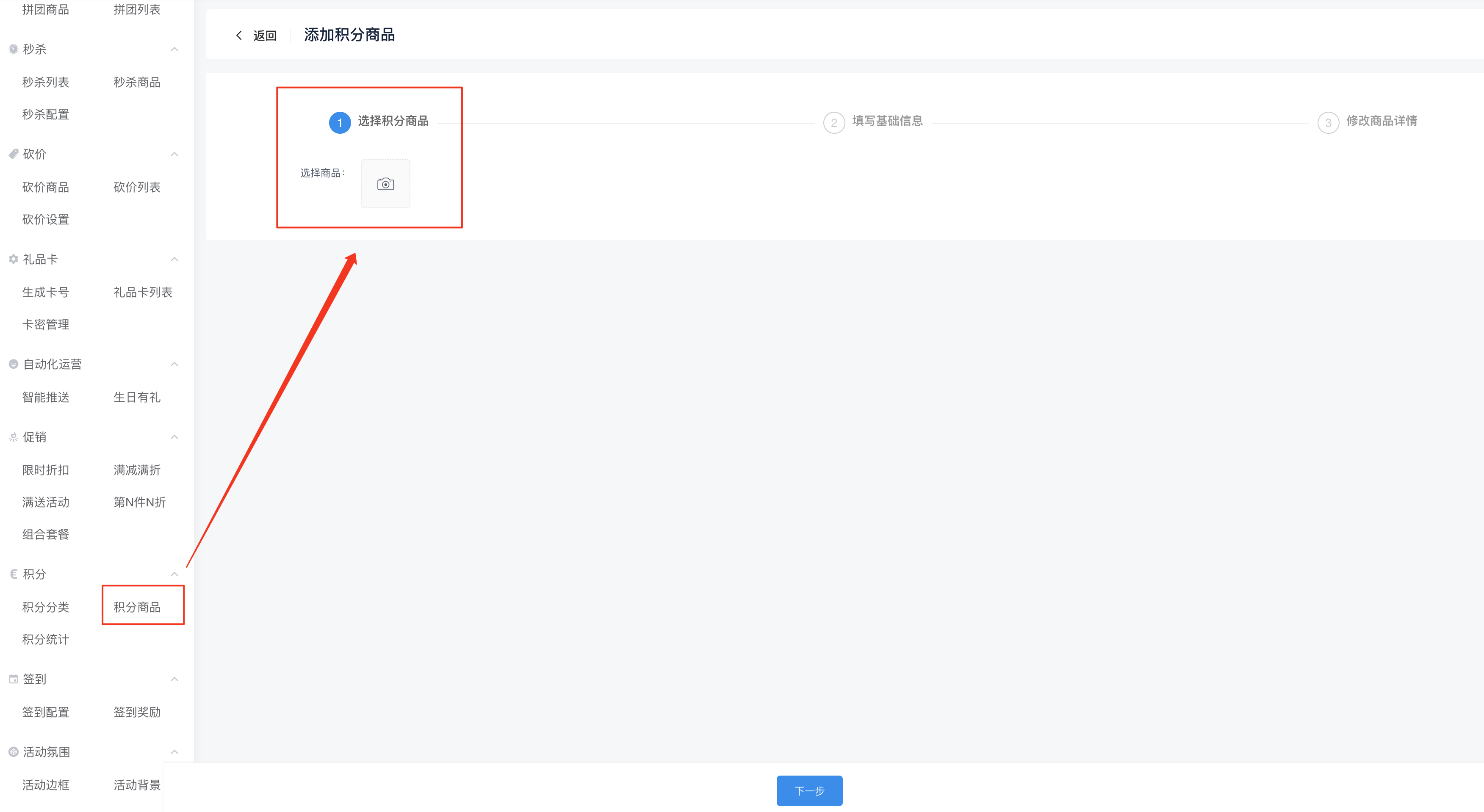The height and width of the screenshot is (812, 1484).
Task: Click the 秒杀 clock icon in sidebar
Action: pyautogui.click(x=13, y=49)
